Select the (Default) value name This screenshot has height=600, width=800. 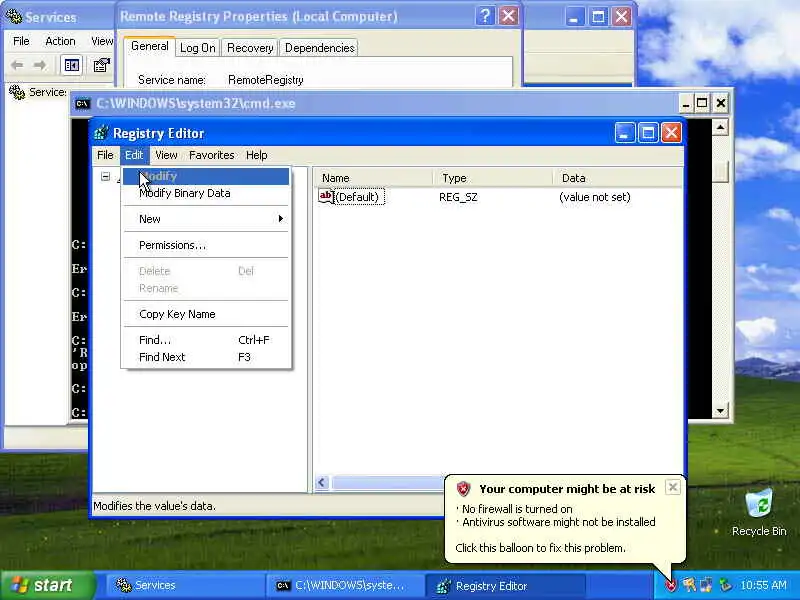tap(360, 197)
